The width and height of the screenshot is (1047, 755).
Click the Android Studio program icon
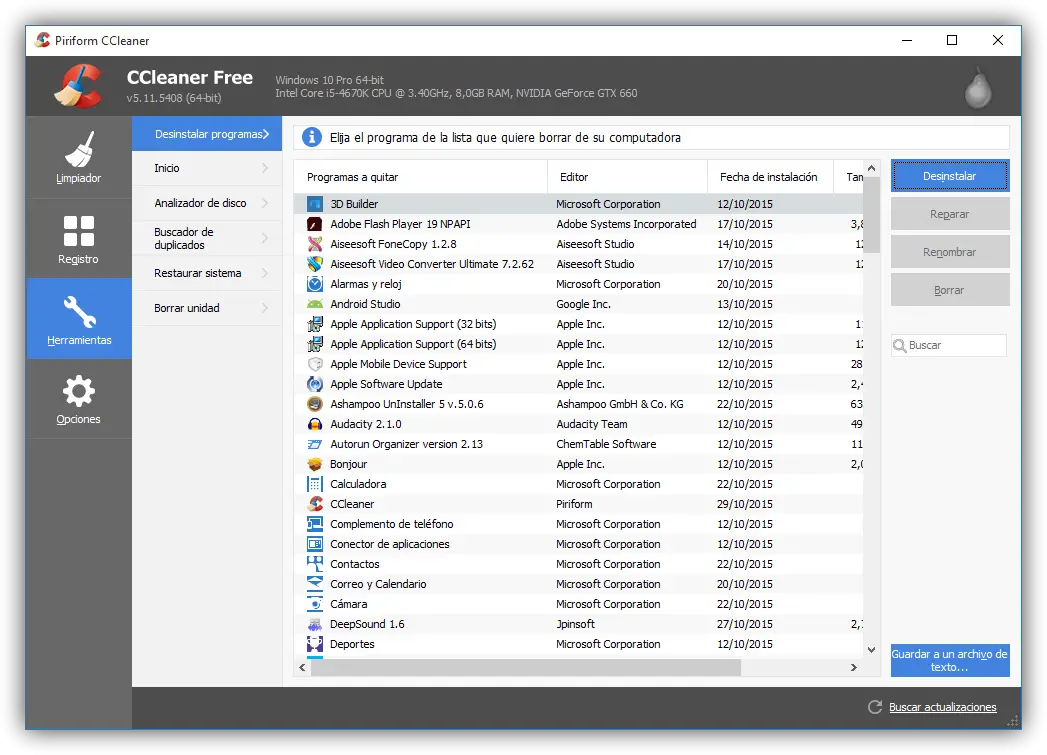coord(315,304)
